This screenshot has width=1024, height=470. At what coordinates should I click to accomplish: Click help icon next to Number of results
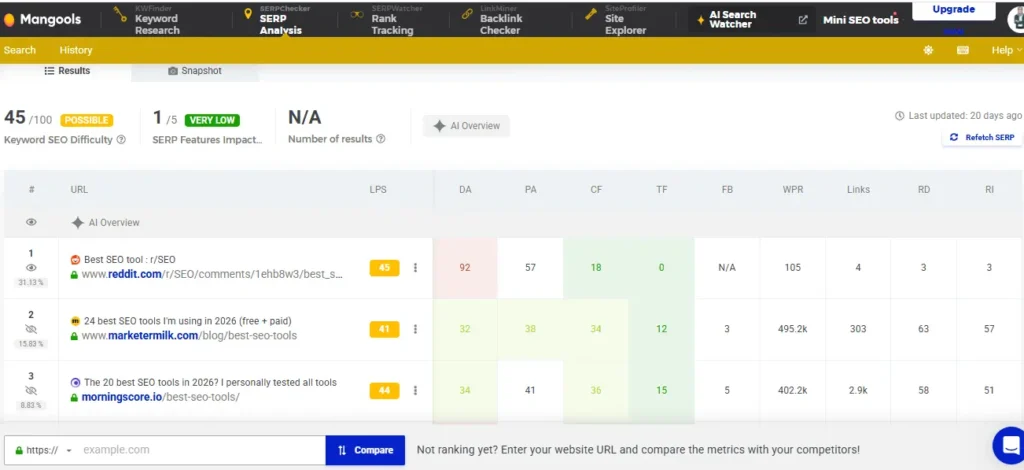click(x=381, y=139)
